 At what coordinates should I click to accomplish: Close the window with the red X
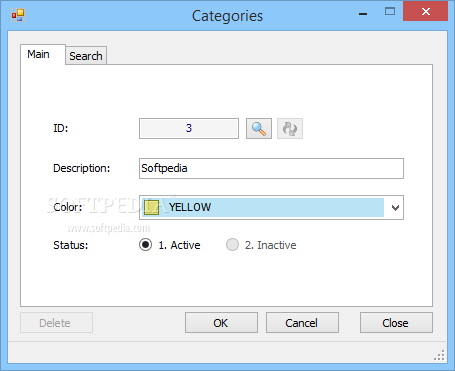coord(425,12)
